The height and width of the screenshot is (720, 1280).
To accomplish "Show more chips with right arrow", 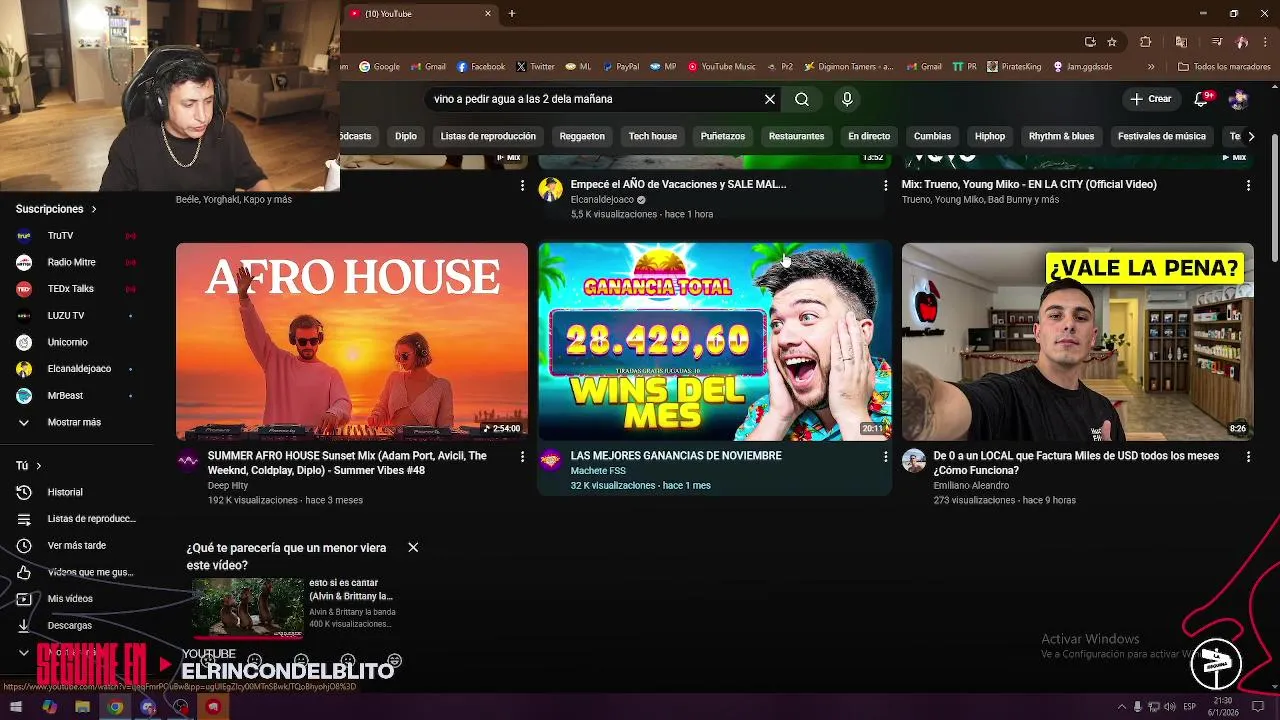I will (1250, 136).
